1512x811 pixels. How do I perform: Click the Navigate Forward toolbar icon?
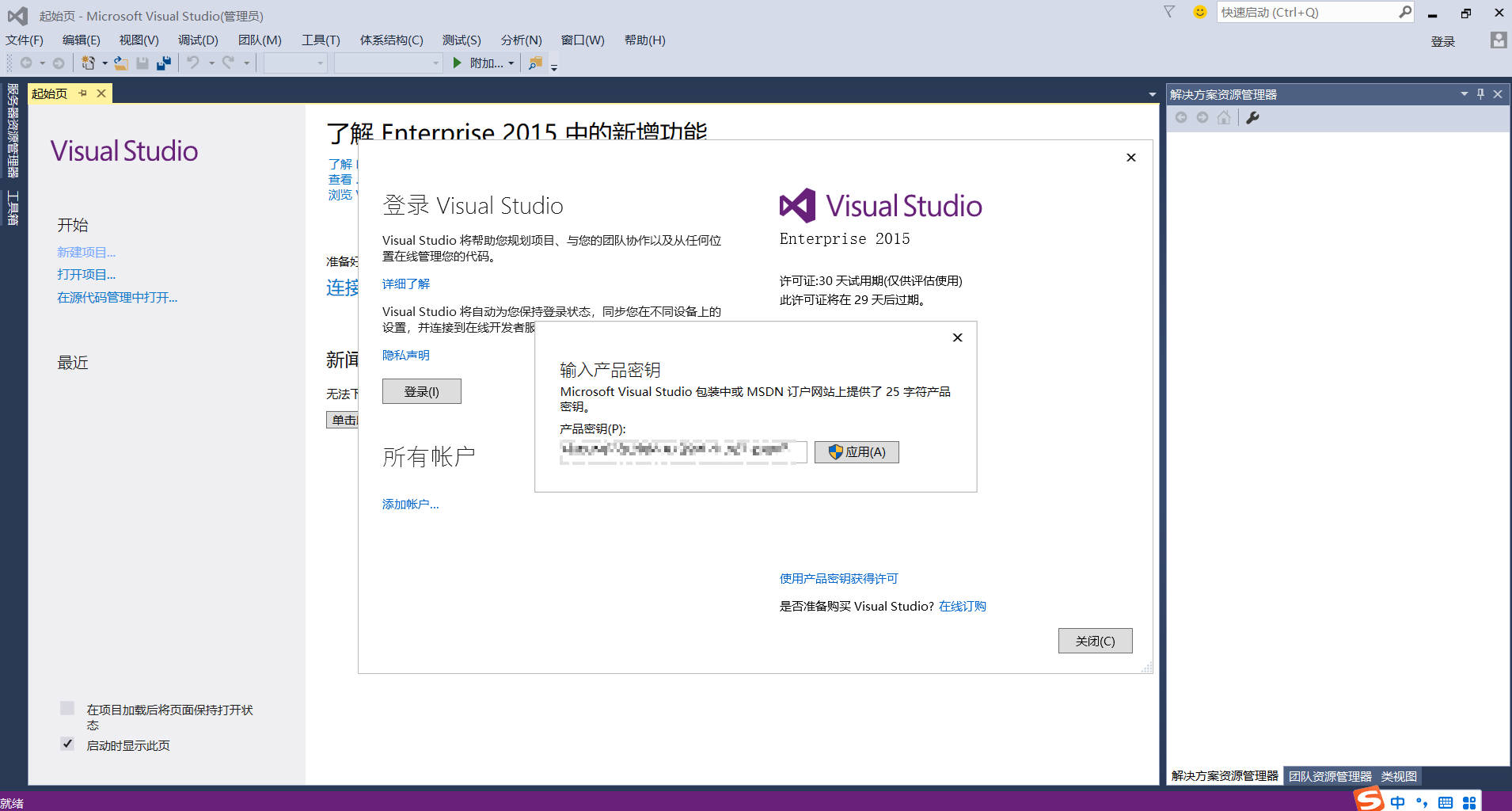[x=59, y=63]
